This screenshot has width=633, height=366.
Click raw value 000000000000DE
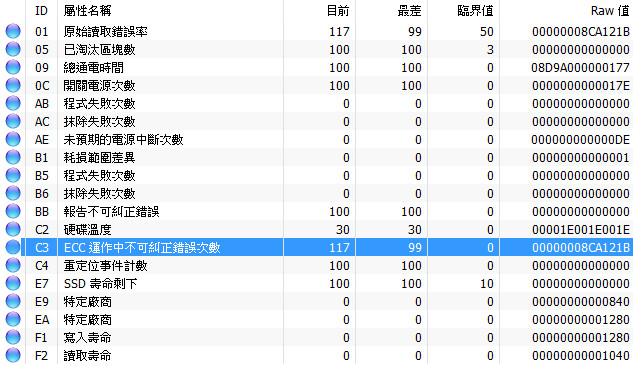[x=580, y=140]
